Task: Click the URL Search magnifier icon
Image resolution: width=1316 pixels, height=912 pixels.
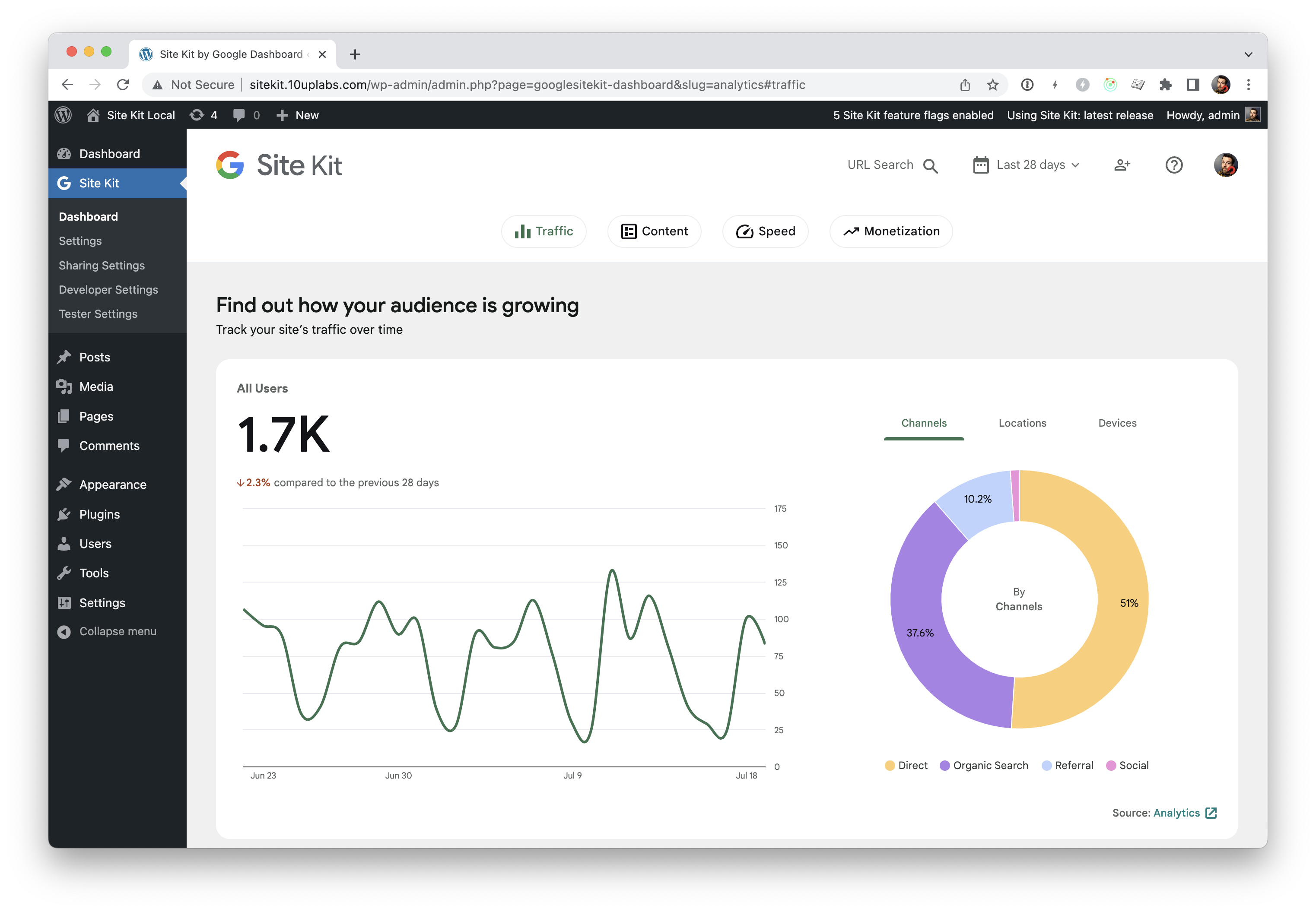Action: tap(930, 166)
